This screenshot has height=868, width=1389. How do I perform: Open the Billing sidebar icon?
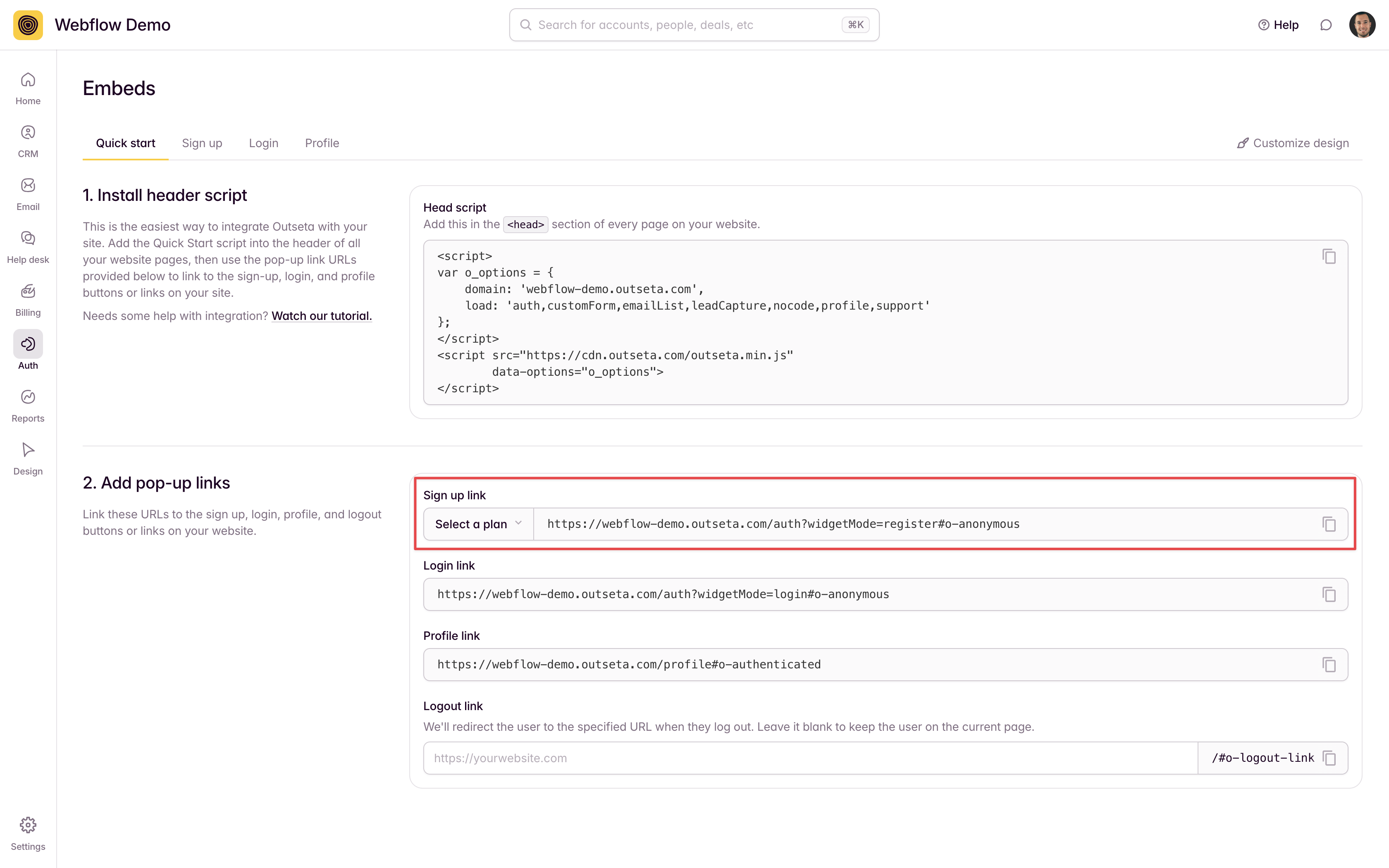coord(28,292)
